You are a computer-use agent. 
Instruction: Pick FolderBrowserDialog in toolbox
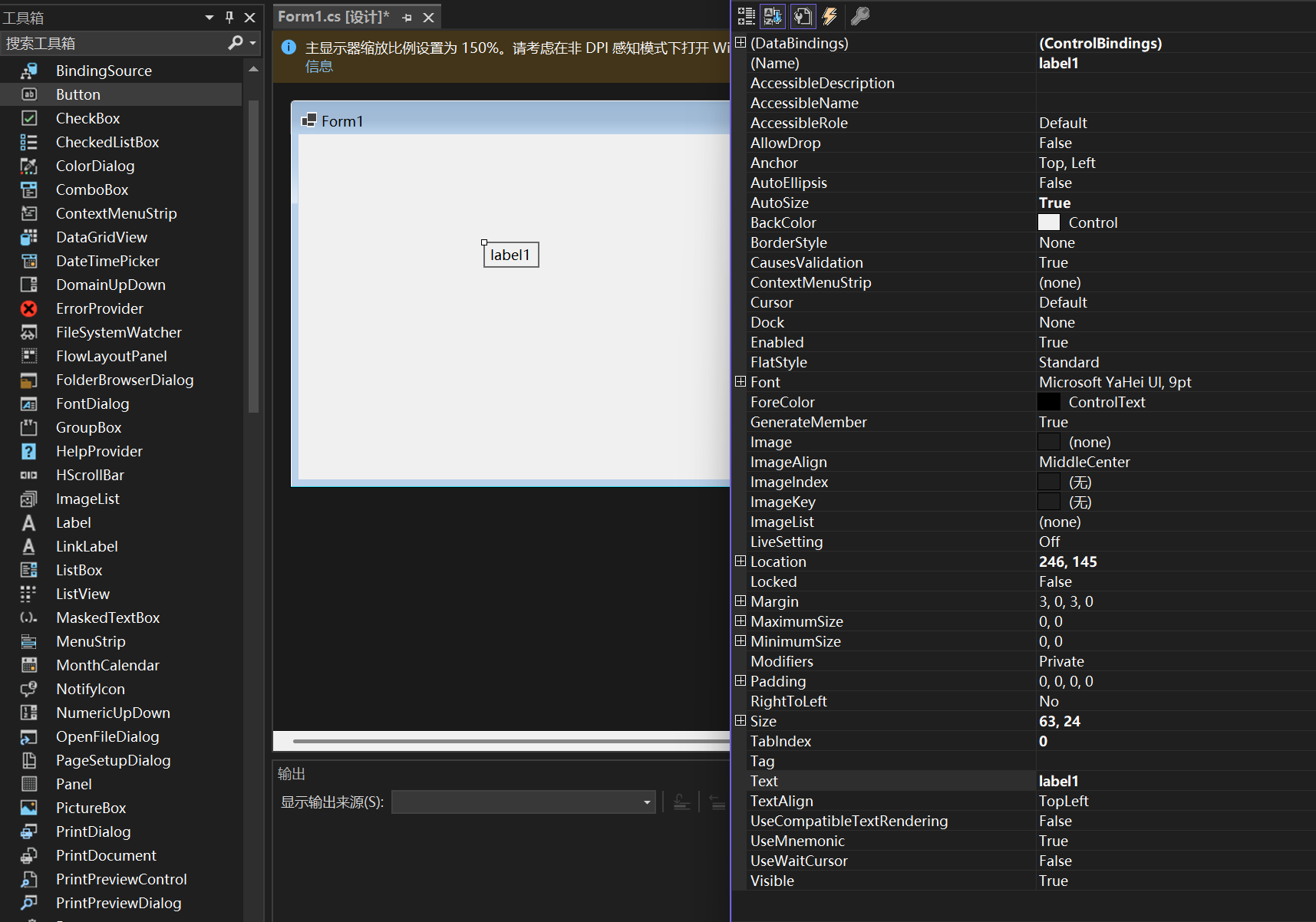pyautogui.click(x=121, y=380)
